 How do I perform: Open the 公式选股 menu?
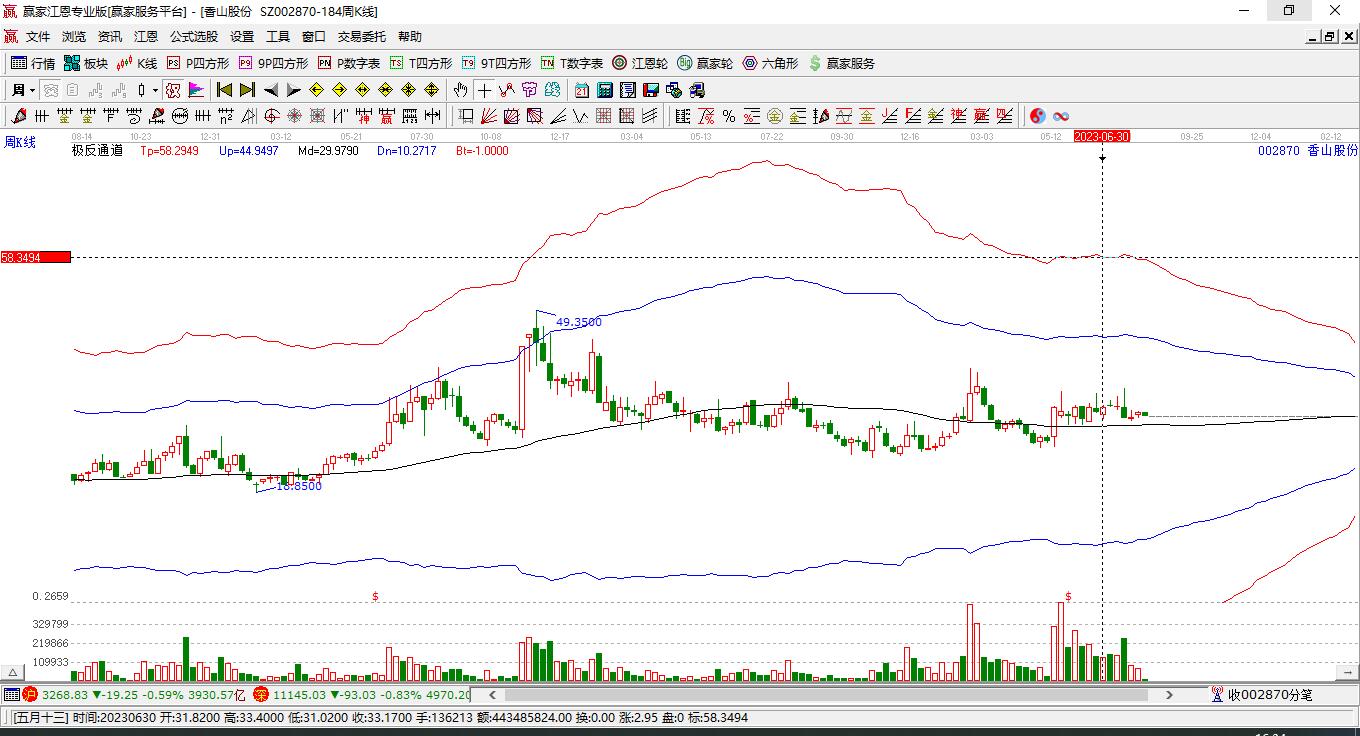(x=193, y=37)
